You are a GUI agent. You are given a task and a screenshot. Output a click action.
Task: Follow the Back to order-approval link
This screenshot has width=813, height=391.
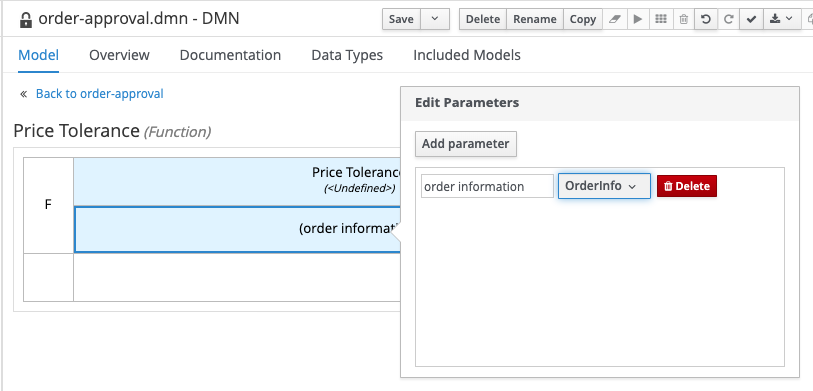pos(100,94)
